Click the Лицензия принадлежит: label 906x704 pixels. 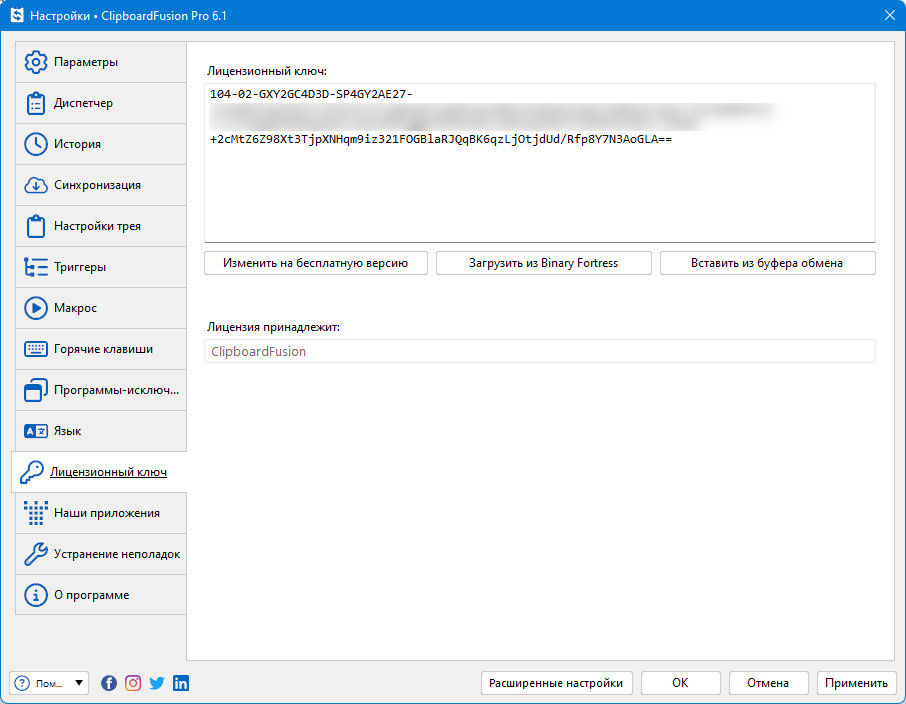pos(273,327)
